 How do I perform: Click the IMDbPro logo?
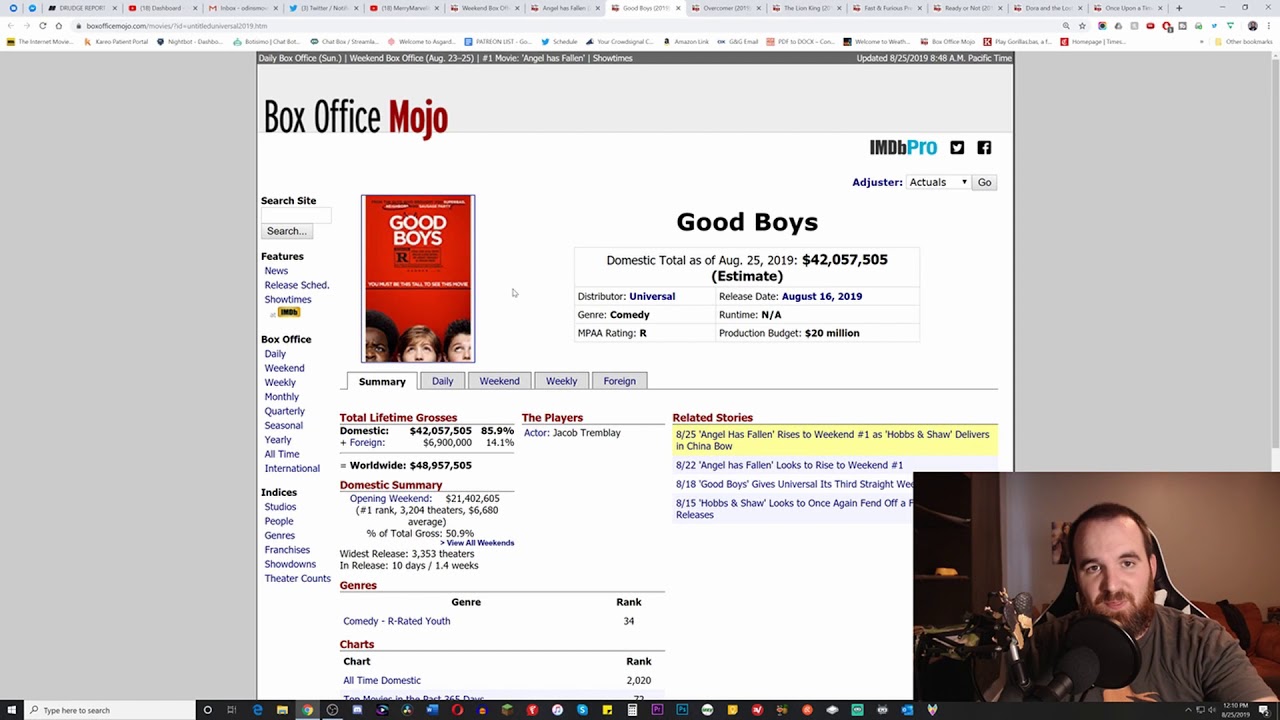(x=903, y=148)
